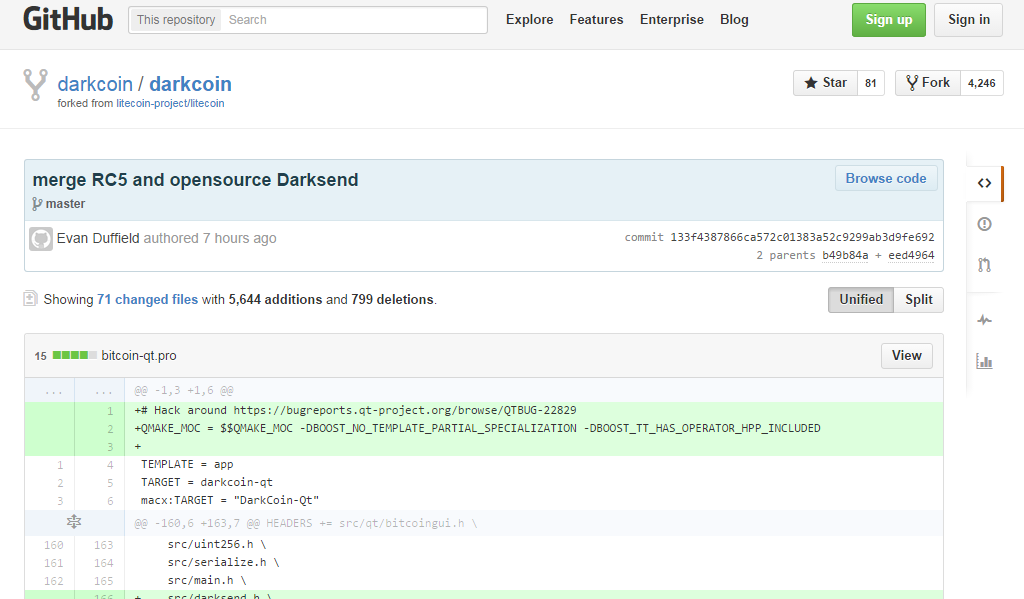
Task: Click the forked repository icon beside darkcoin
Action: [x=35, y=85]
